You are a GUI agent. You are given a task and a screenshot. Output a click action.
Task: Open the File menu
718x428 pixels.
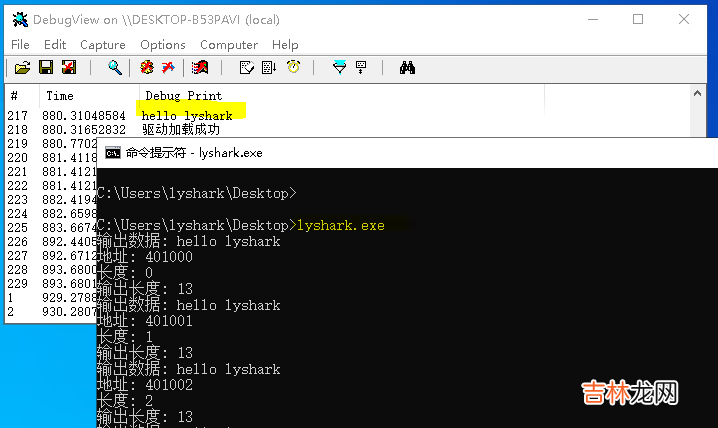click(x=20, y=44)
